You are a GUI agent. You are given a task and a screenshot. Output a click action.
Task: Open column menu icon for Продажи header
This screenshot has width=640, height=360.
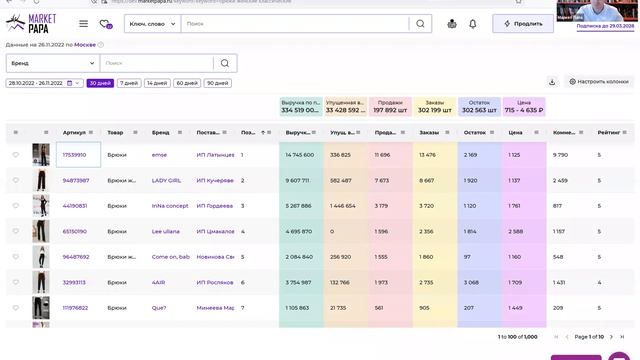pos(403,133)
